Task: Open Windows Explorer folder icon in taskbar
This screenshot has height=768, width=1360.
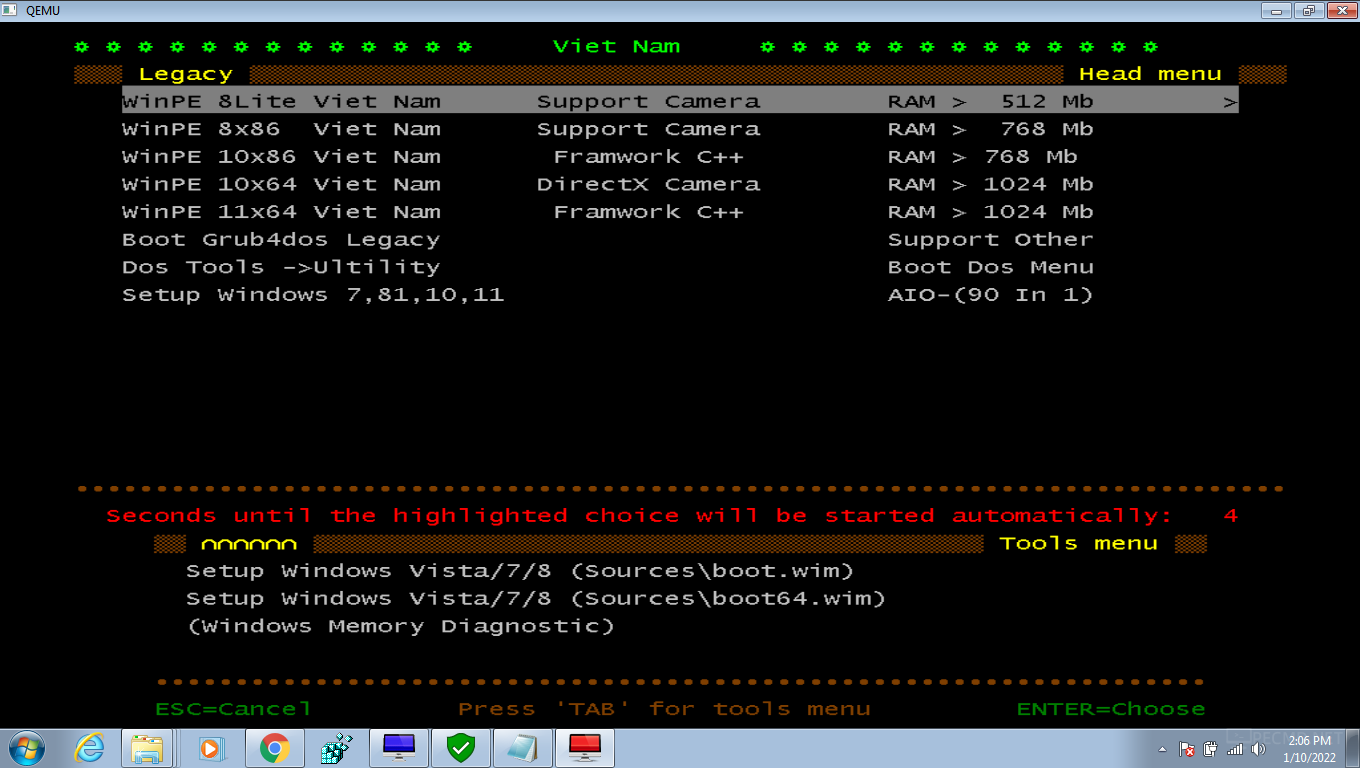Action: pyautogui.click(x=148, y=748)
